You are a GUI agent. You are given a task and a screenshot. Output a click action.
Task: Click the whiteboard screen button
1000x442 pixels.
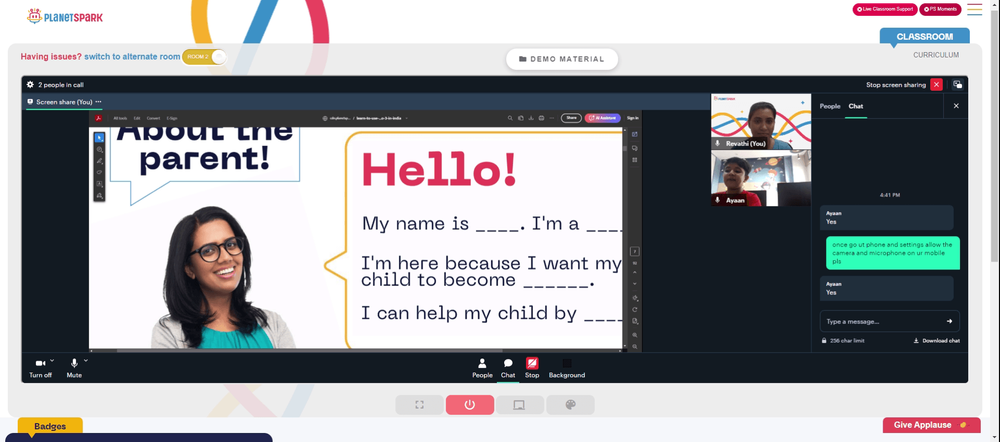point(520,405)
